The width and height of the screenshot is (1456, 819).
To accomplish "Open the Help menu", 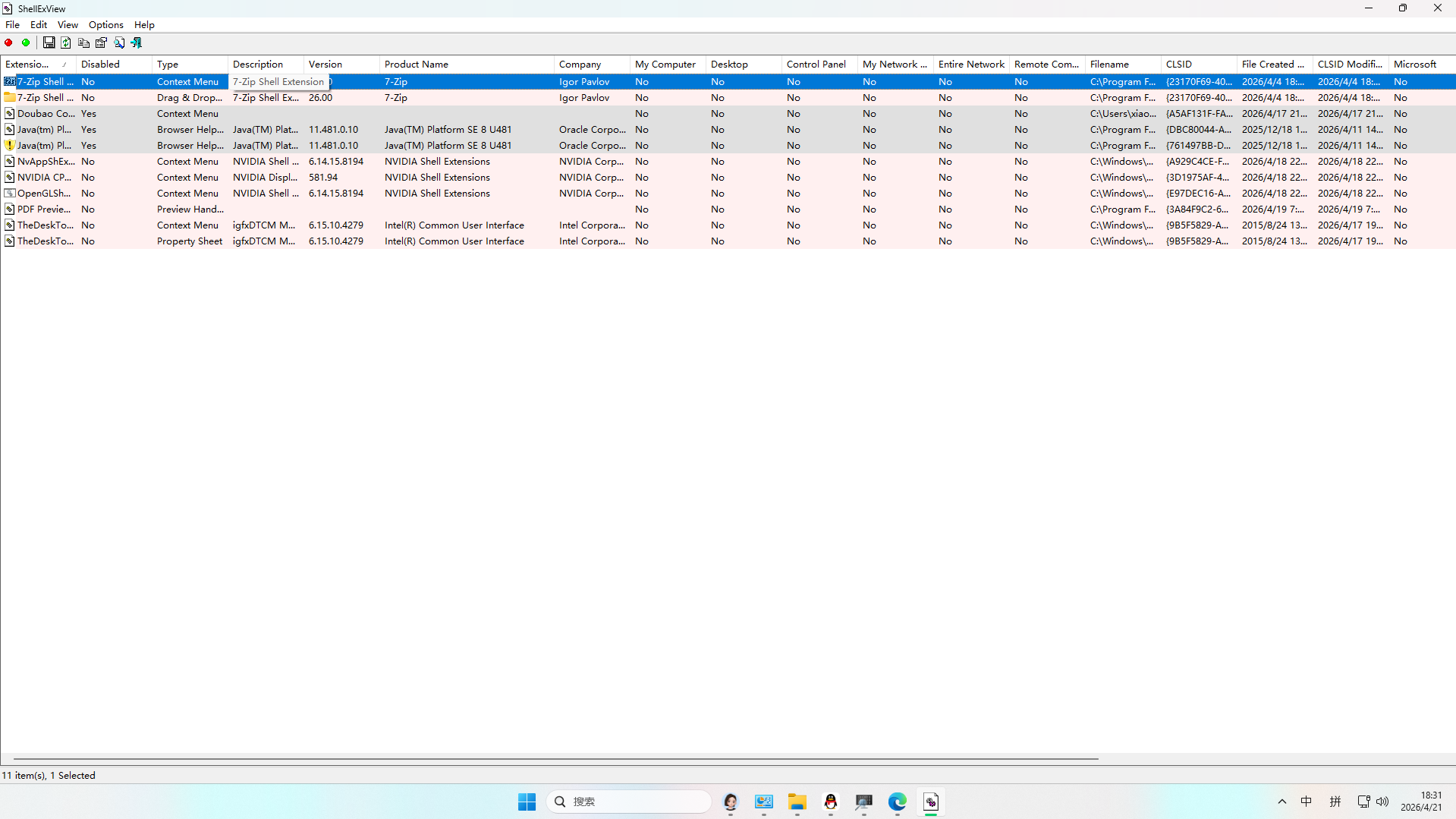I will [144, 25].
